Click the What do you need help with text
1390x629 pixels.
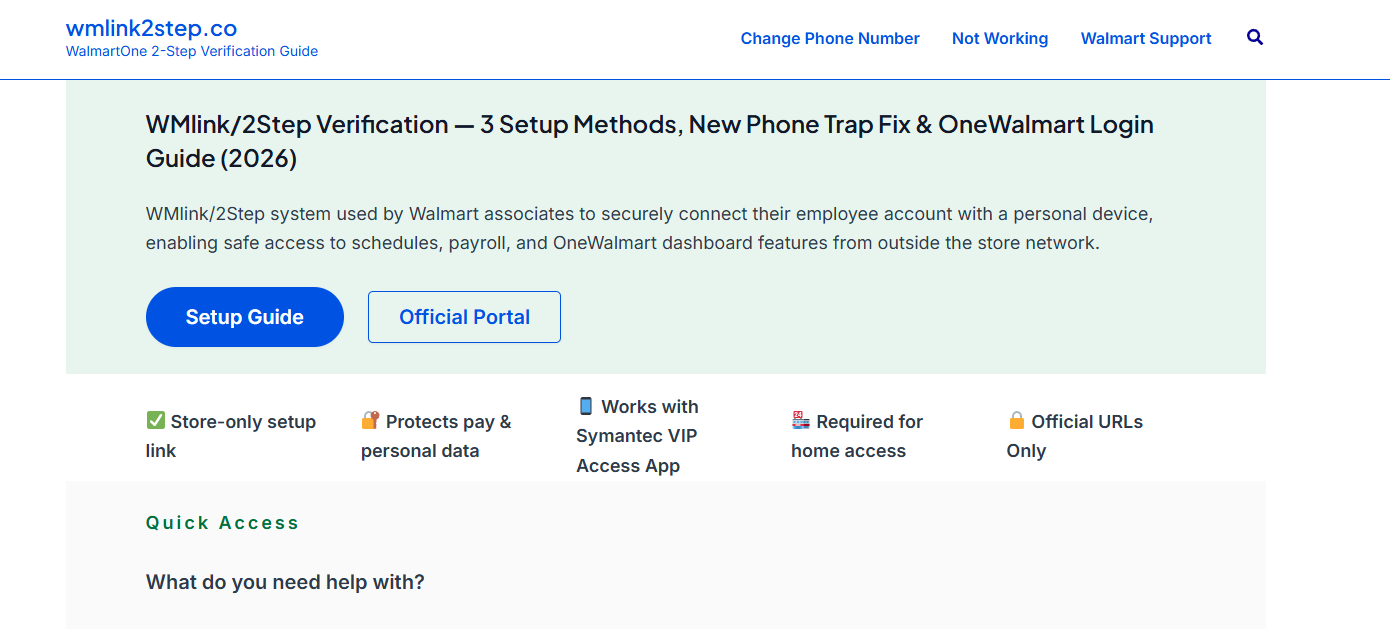284,581
